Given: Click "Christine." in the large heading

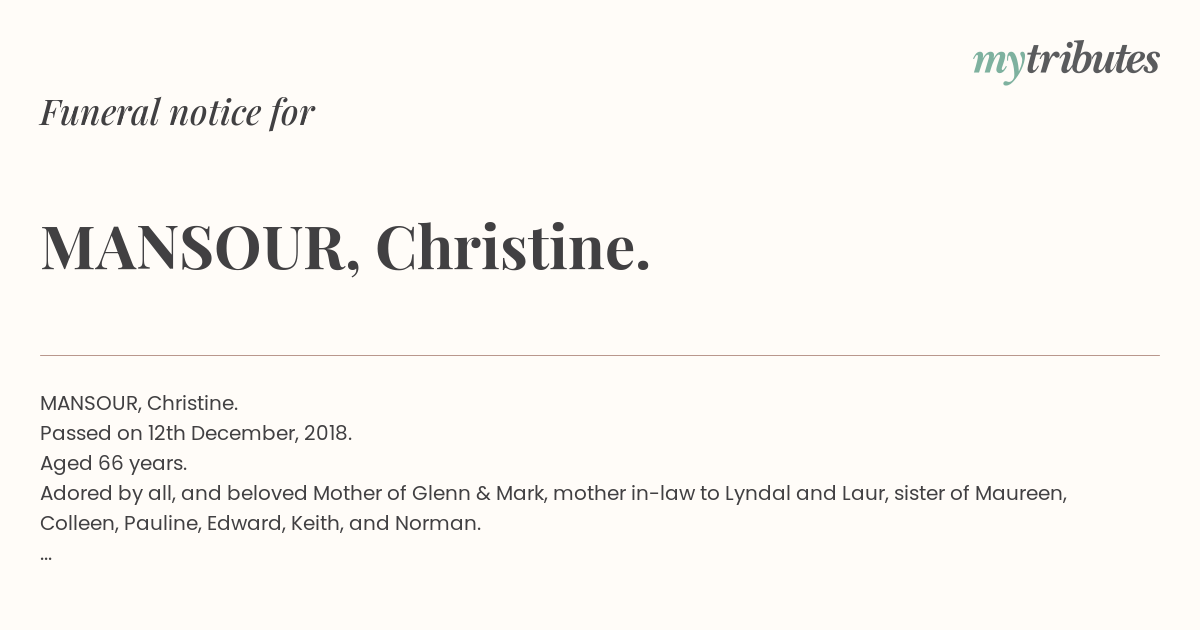Looking at the screenshot, I should click(x=513, y=246).
